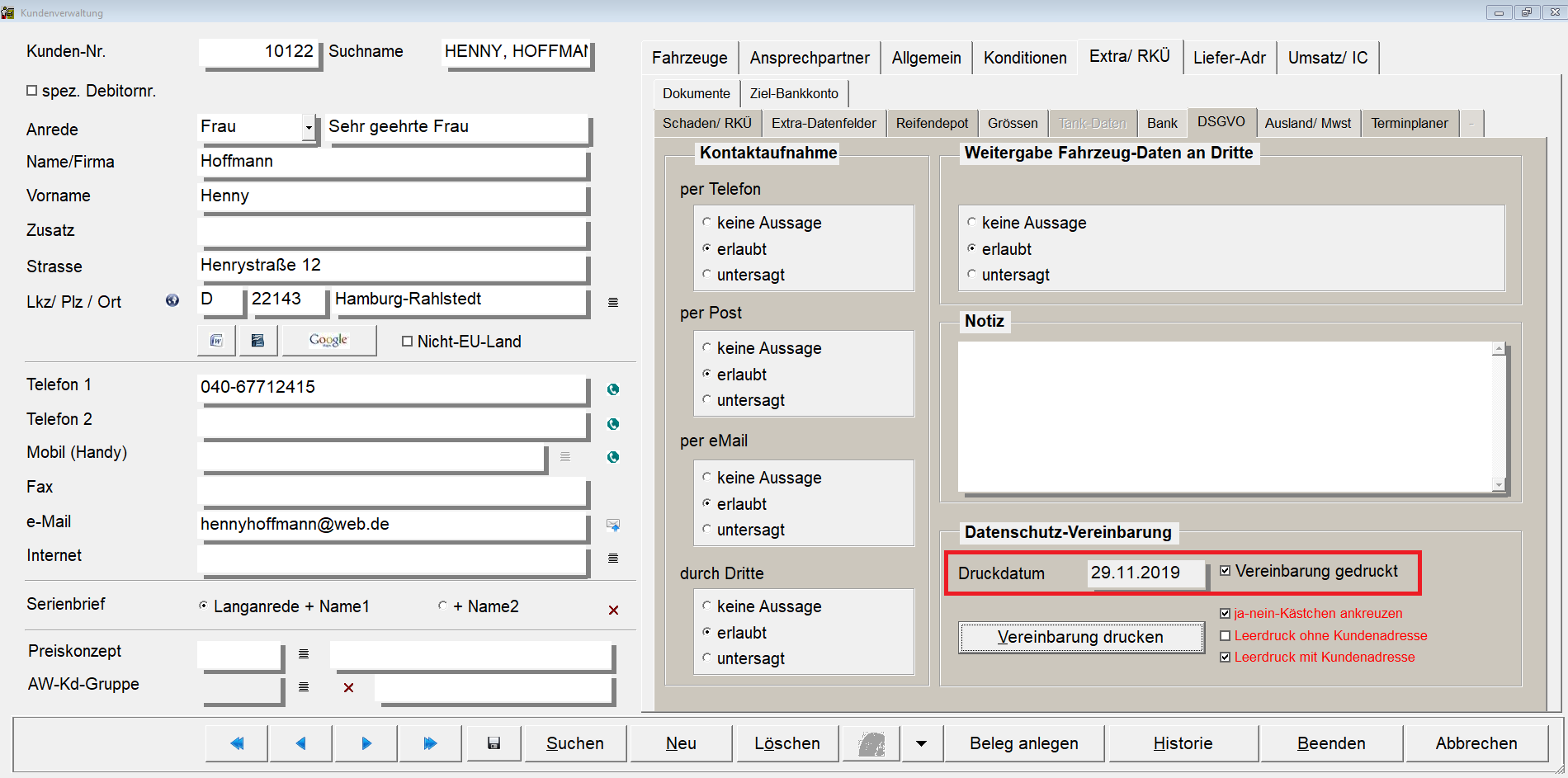1568x778 pixels.
Task: Open the AW-Kd-Gruppe selection list icon
Action: [304, 687]
